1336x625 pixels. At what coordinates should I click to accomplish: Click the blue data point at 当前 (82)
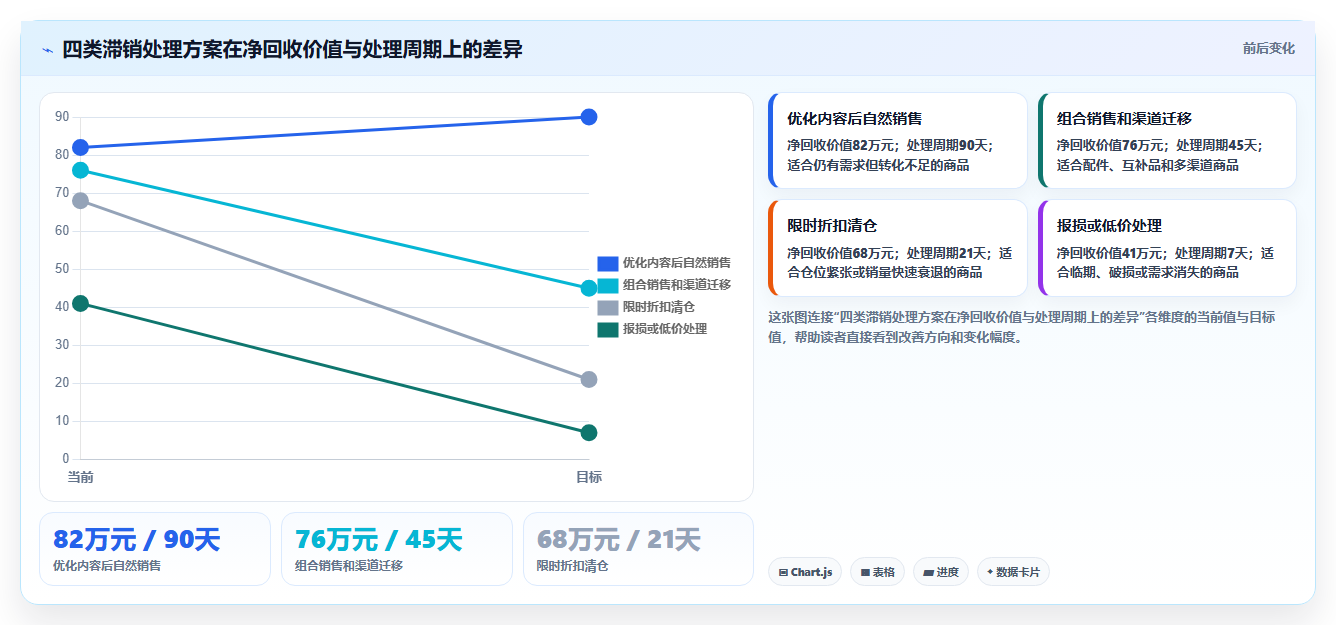click(x=81, y=148)
